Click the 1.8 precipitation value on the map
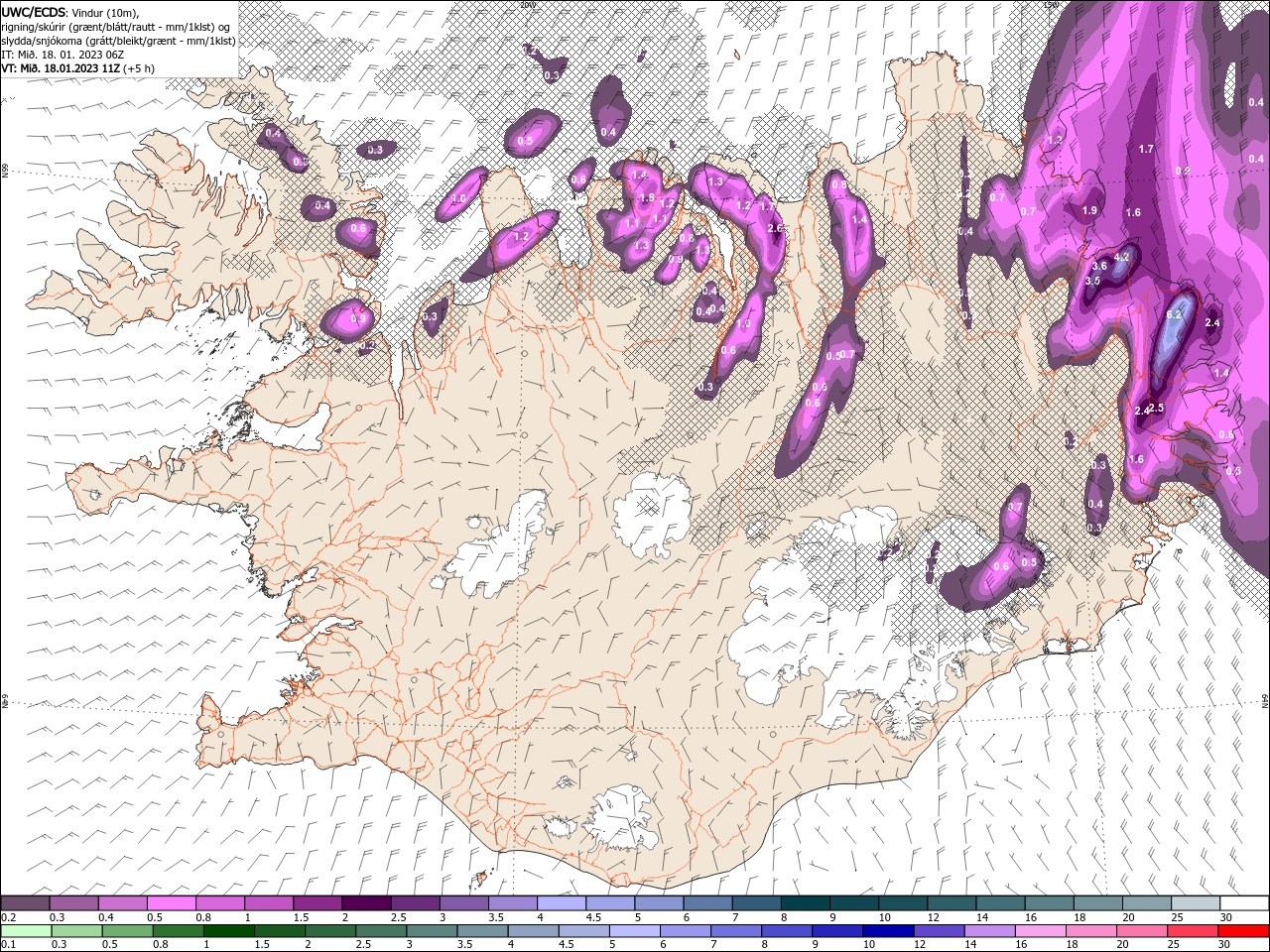This screenshot has width=1270, height=952. pyautogui.click(x=647, y=198)
